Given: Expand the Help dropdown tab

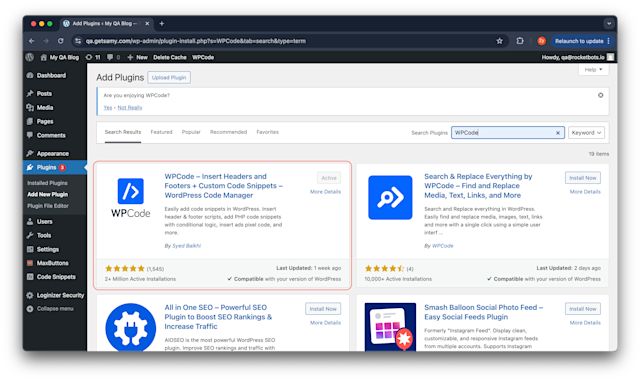Looking at the screenshot, I should click(x=593, y=70).
